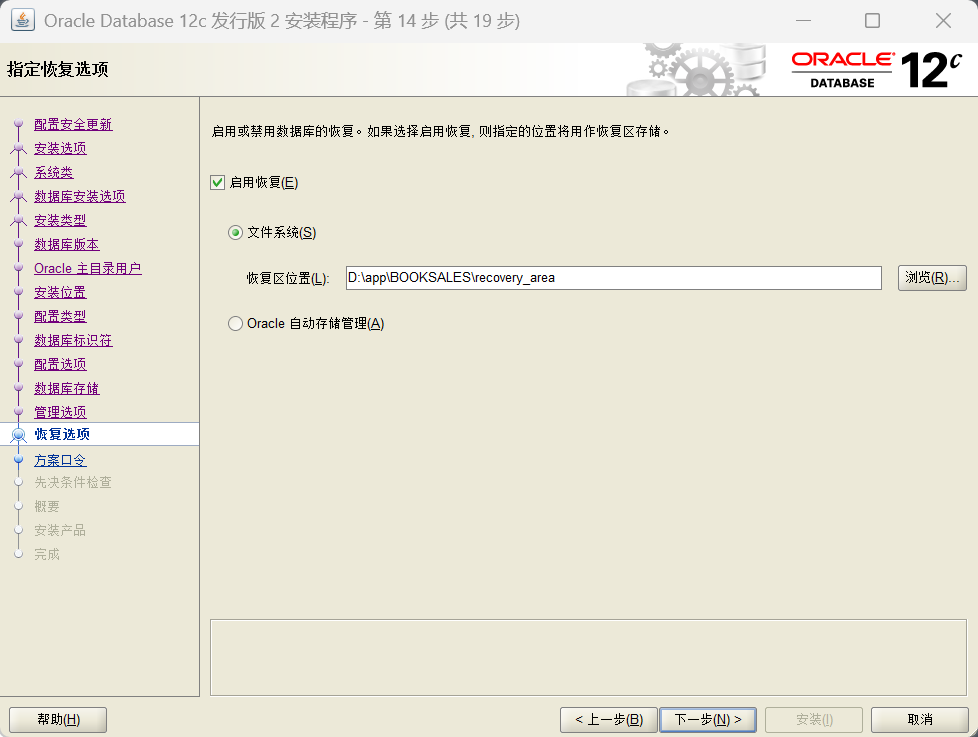This screenshot has width=978, height=737.
Task: Click the 恢复区位置 path input field
Action: tap(613, 277)
